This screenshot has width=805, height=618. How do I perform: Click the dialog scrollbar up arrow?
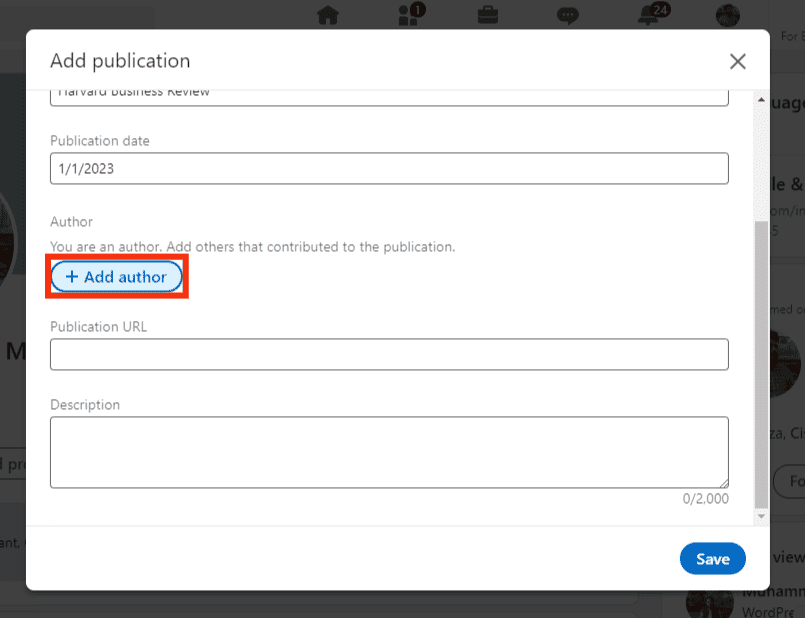point(761,100)
